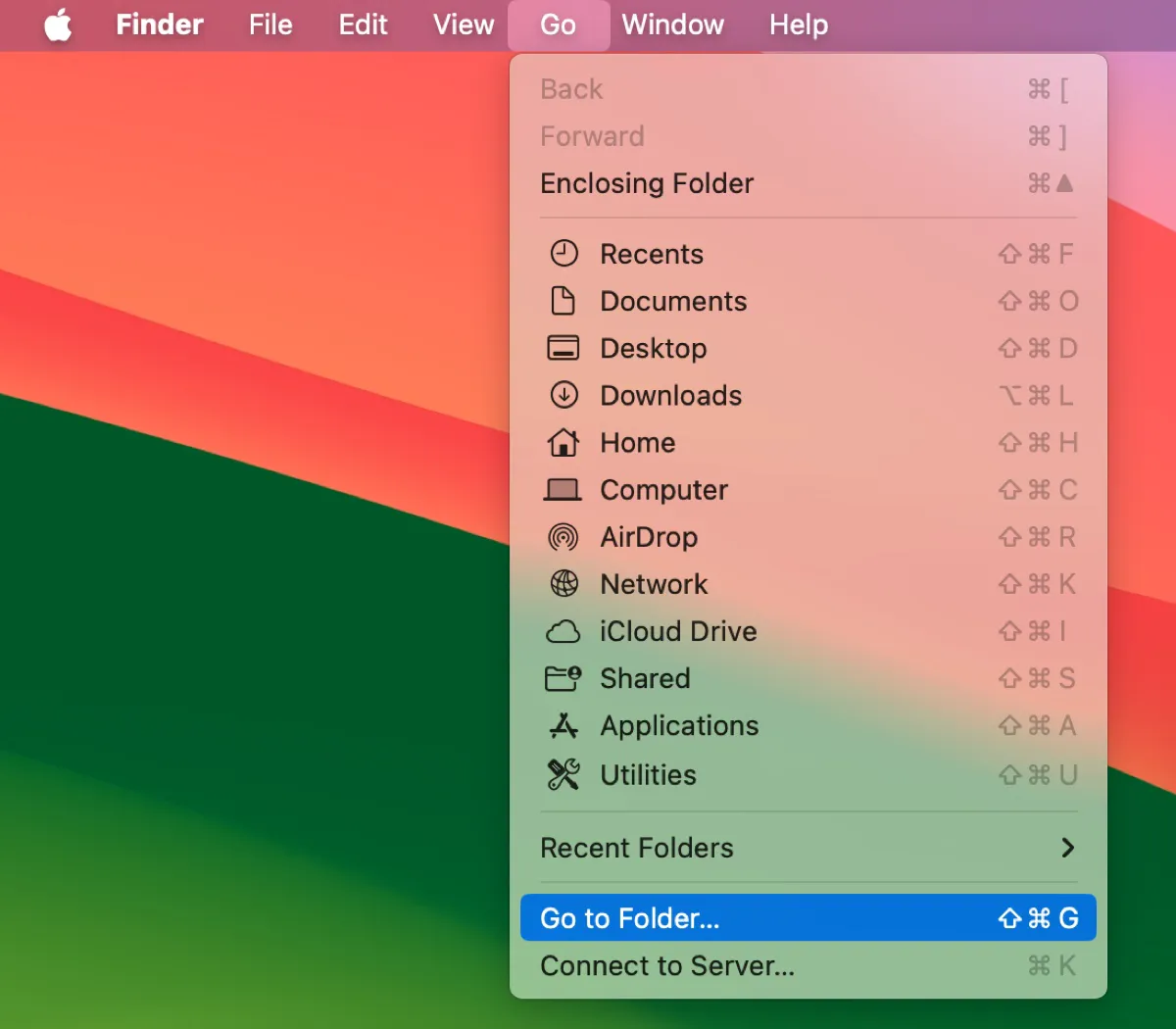Image resolution: width=1176 pixels, height=1029 pixels.
Task: Select the Shared label
Action: pos(645,678)
